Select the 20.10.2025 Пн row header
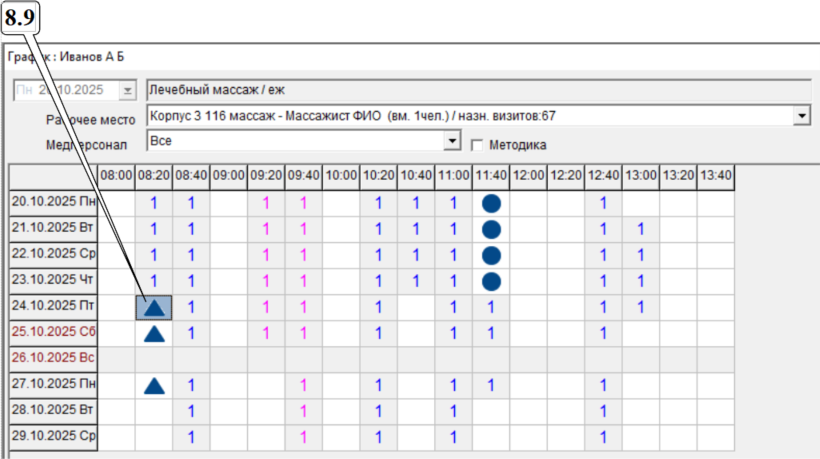Image resolution: width=820 pixels, height=459 pixels. click(53, 203)
